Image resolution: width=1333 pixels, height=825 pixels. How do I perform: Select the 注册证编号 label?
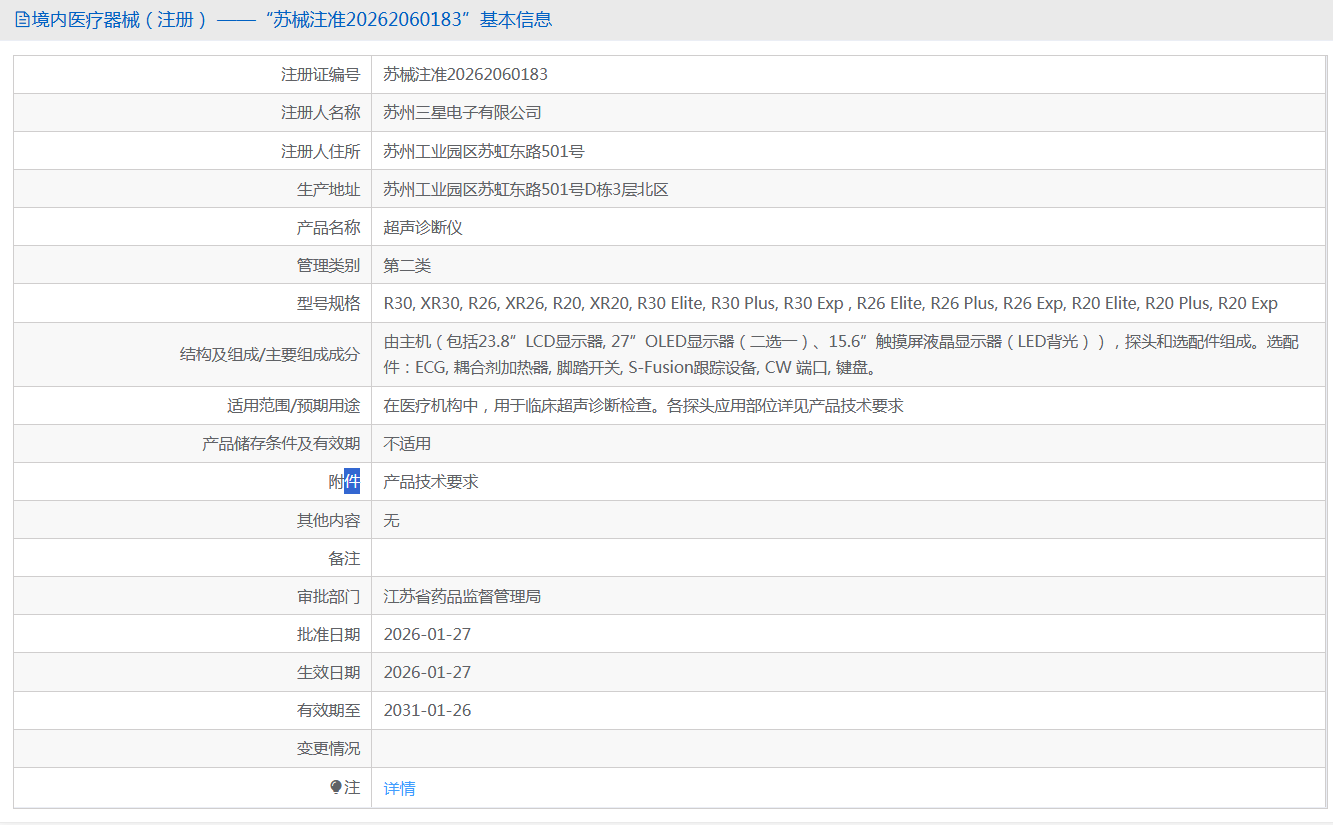pos(320,74)
